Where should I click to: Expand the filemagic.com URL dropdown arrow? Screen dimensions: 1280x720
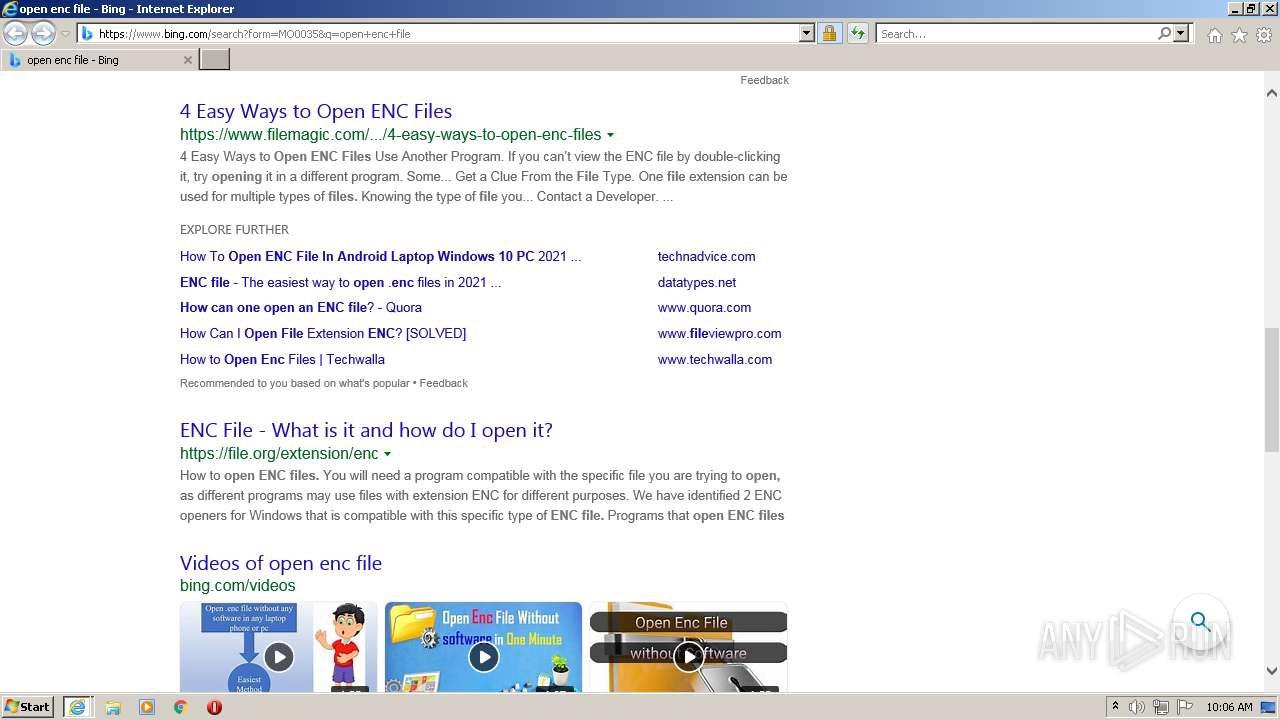(610, 135)
